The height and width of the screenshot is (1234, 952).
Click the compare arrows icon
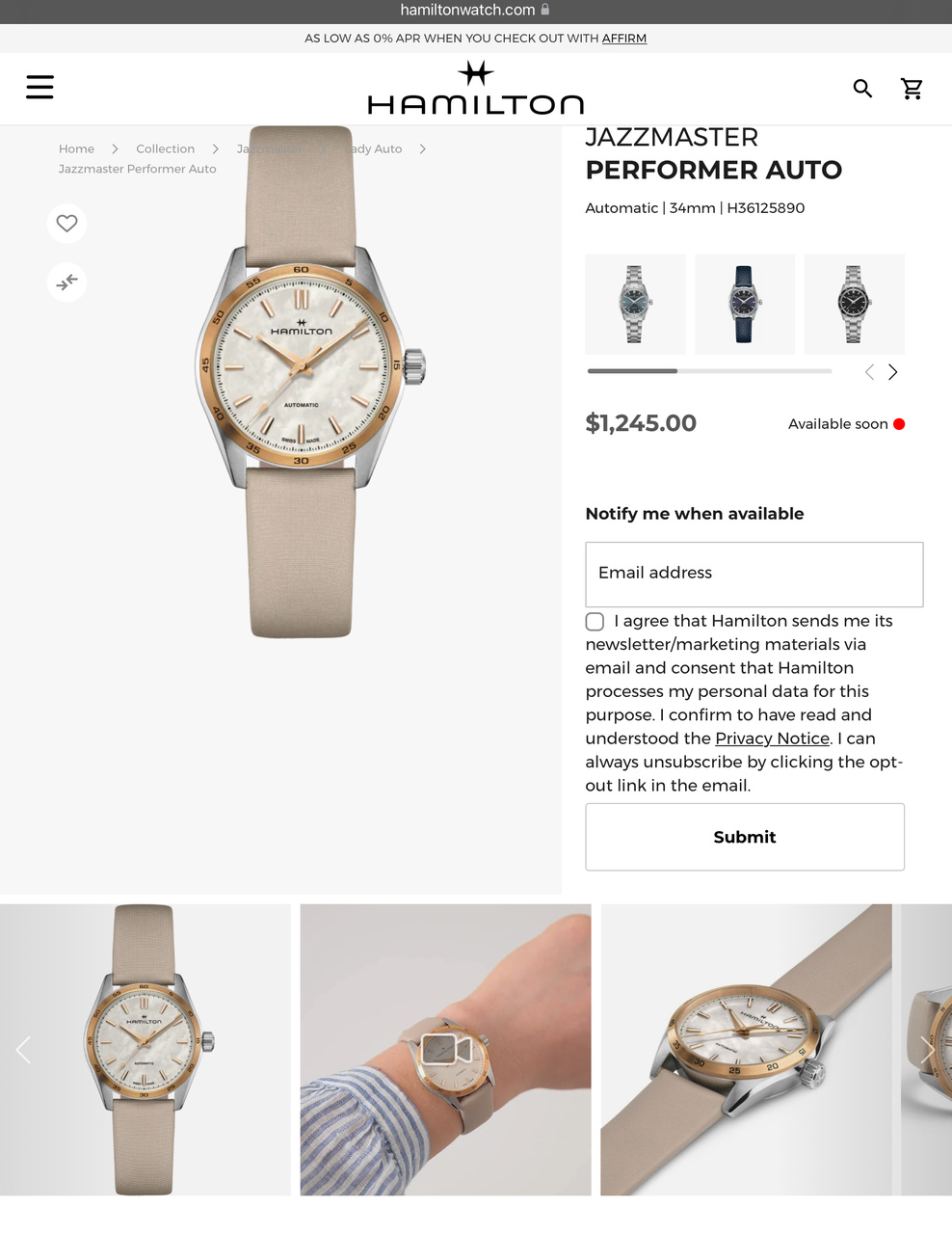(x=66, y=282)
